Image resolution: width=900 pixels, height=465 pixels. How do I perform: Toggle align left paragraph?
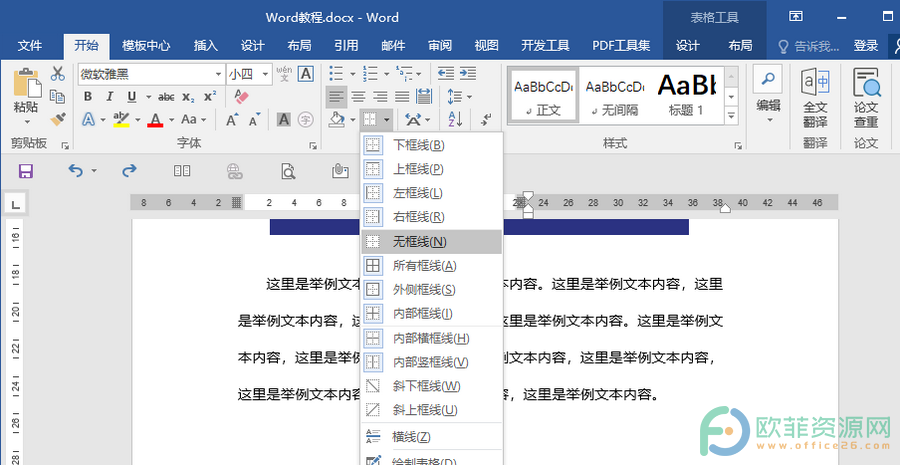pyautogui.click(x=336, y=96)
